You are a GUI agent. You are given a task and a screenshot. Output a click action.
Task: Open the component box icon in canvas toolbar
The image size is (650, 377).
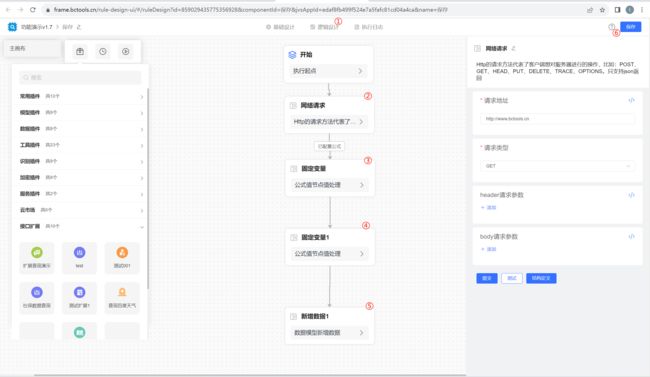[x=80, y=51]
